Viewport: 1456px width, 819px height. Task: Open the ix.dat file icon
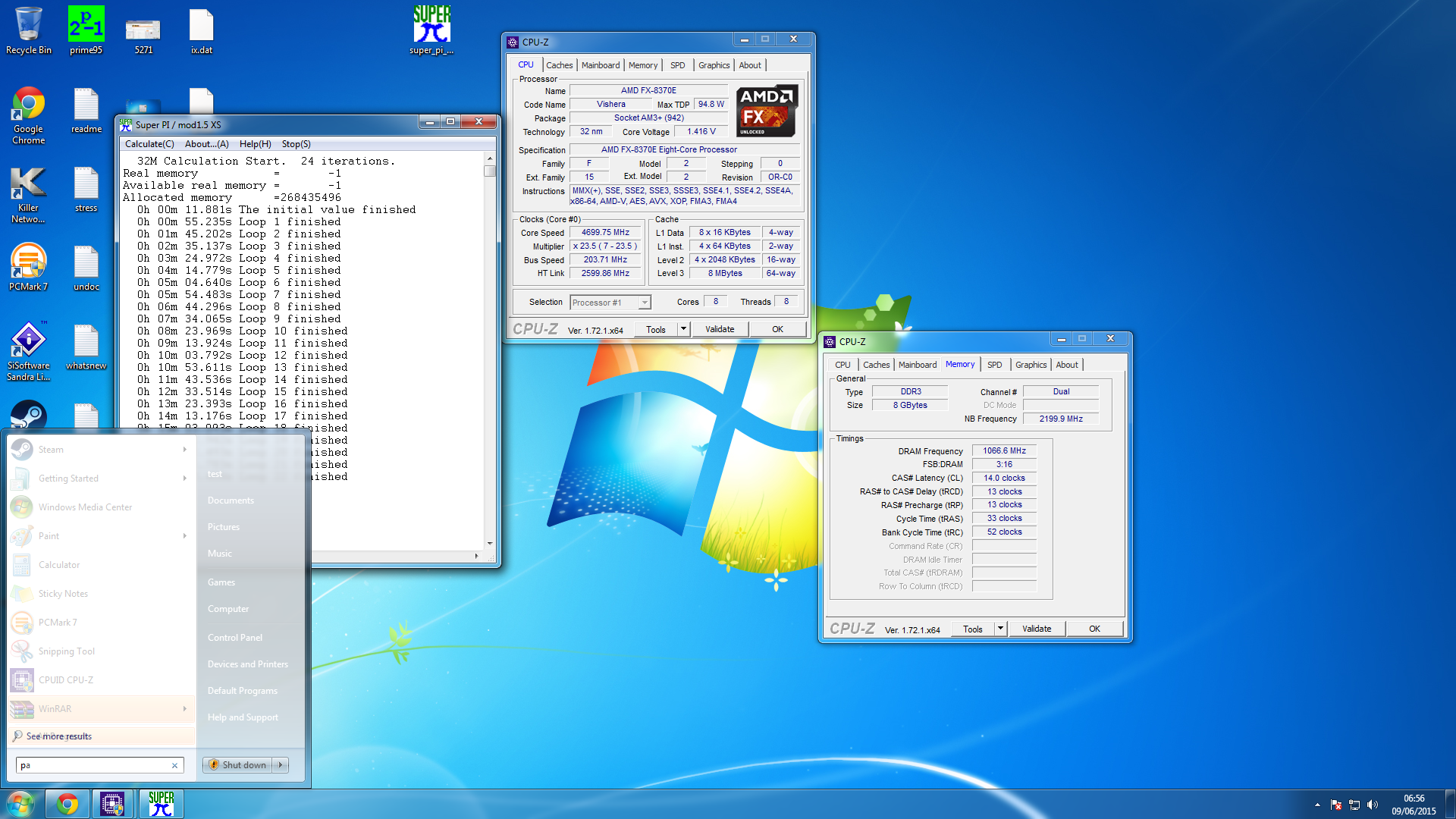click(x=201, y=30)
